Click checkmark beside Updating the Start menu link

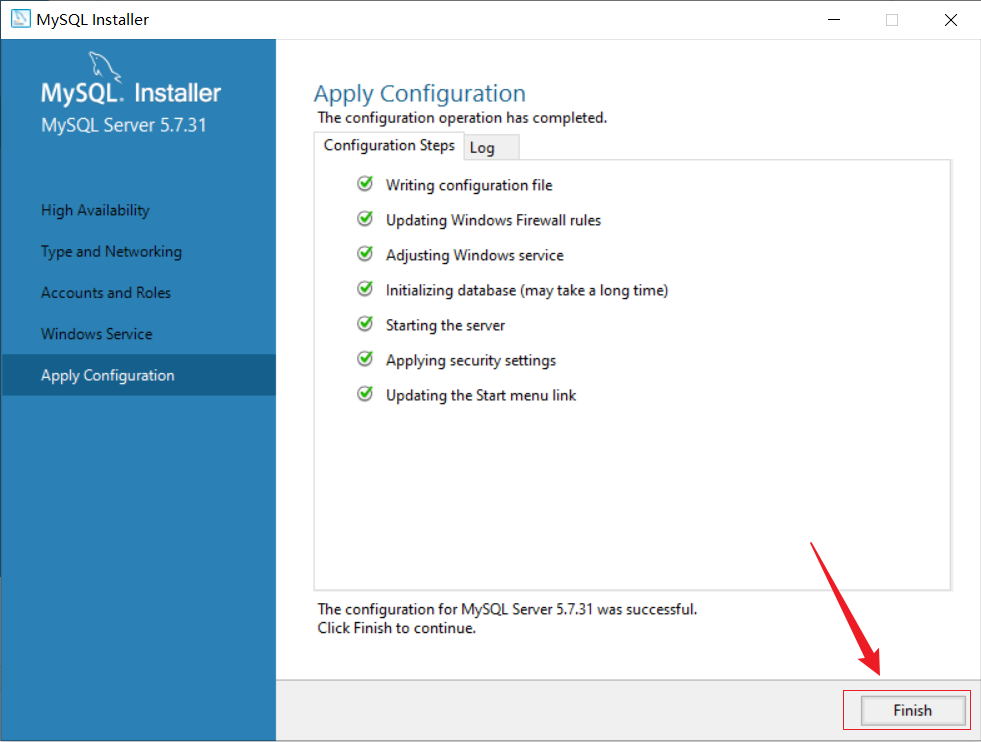tap(365, 394)
